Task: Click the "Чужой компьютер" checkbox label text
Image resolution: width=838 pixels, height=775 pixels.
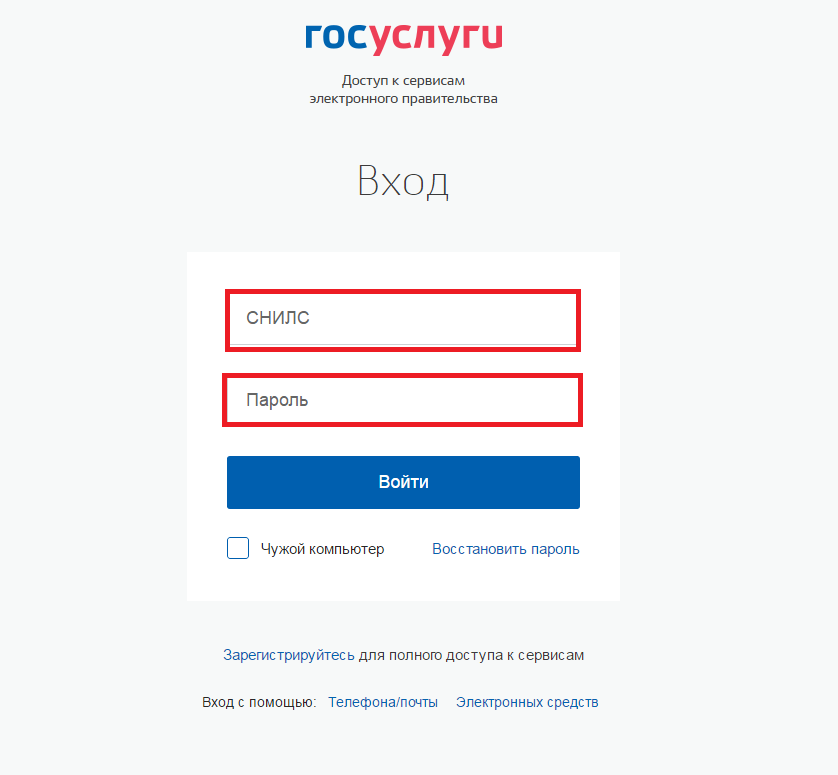Action: 322,549
